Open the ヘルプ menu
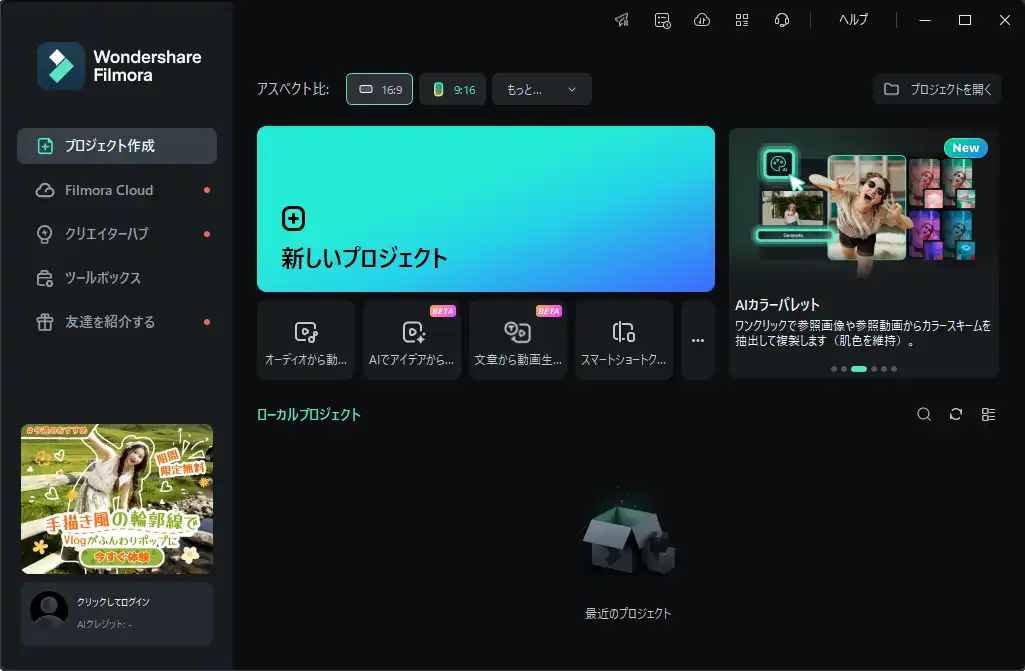Image resolution: width=1025 pixels, height=671 pixels. [853, 20]
